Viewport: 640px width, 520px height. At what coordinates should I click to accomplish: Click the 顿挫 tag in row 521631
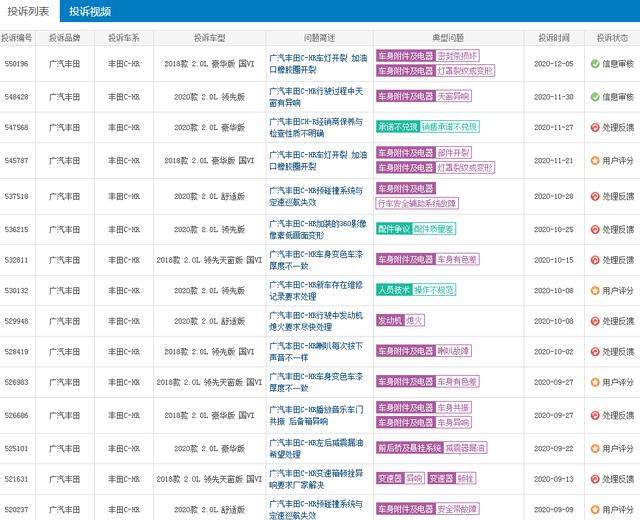[x=465, y=478]
